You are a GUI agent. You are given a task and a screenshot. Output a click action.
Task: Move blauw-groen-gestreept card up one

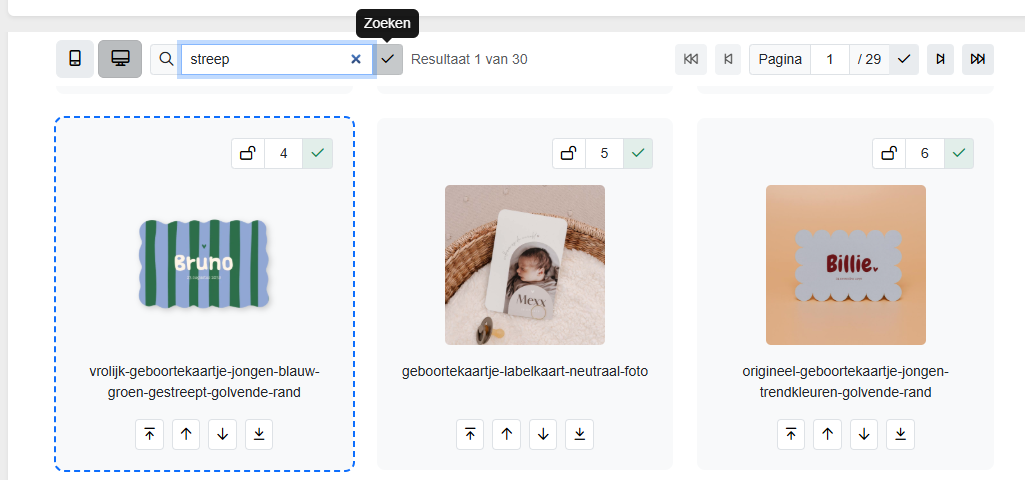point(186,434)
